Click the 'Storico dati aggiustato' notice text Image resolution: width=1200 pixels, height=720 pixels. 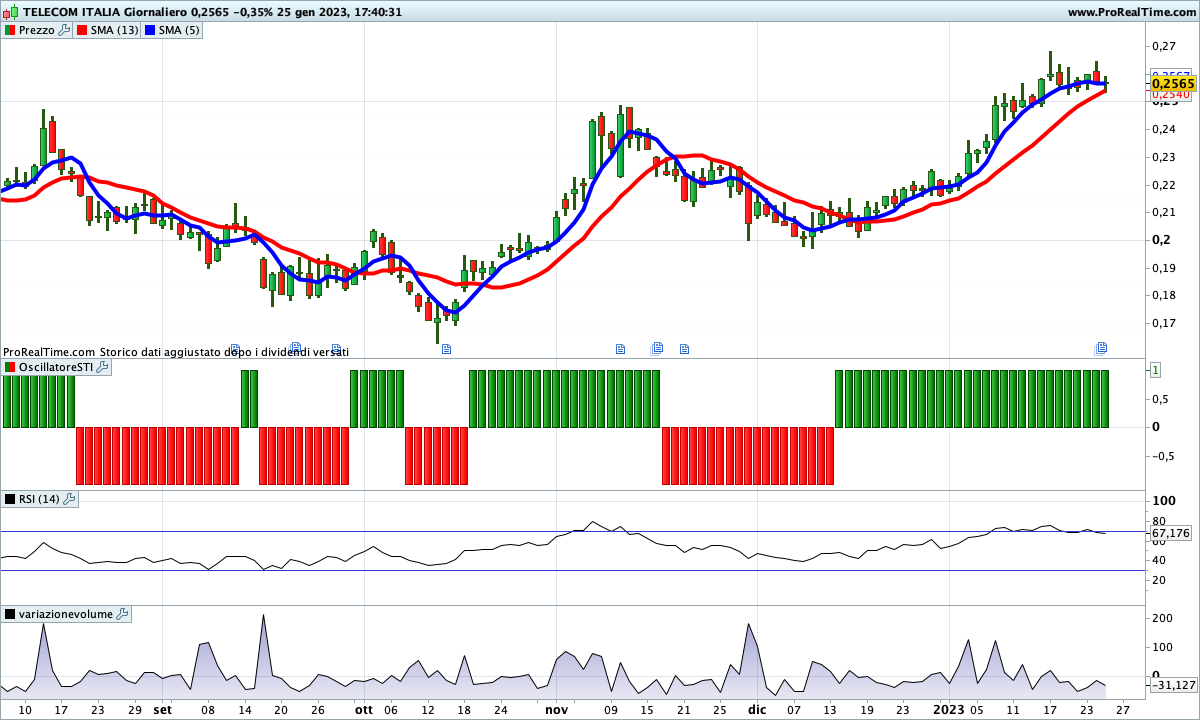pyautogui.click(x=224, y=352)
